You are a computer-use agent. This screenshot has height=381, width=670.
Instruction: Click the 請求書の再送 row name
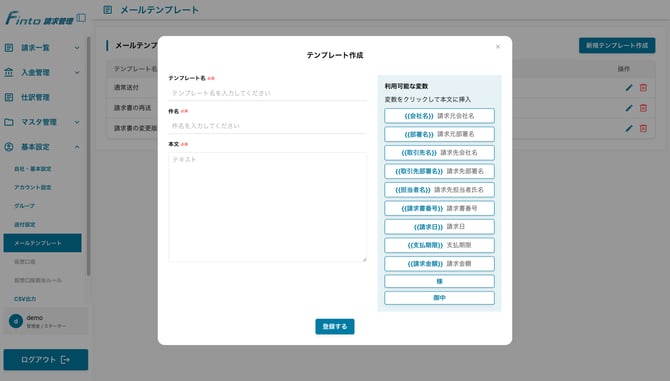click(132, 108)
